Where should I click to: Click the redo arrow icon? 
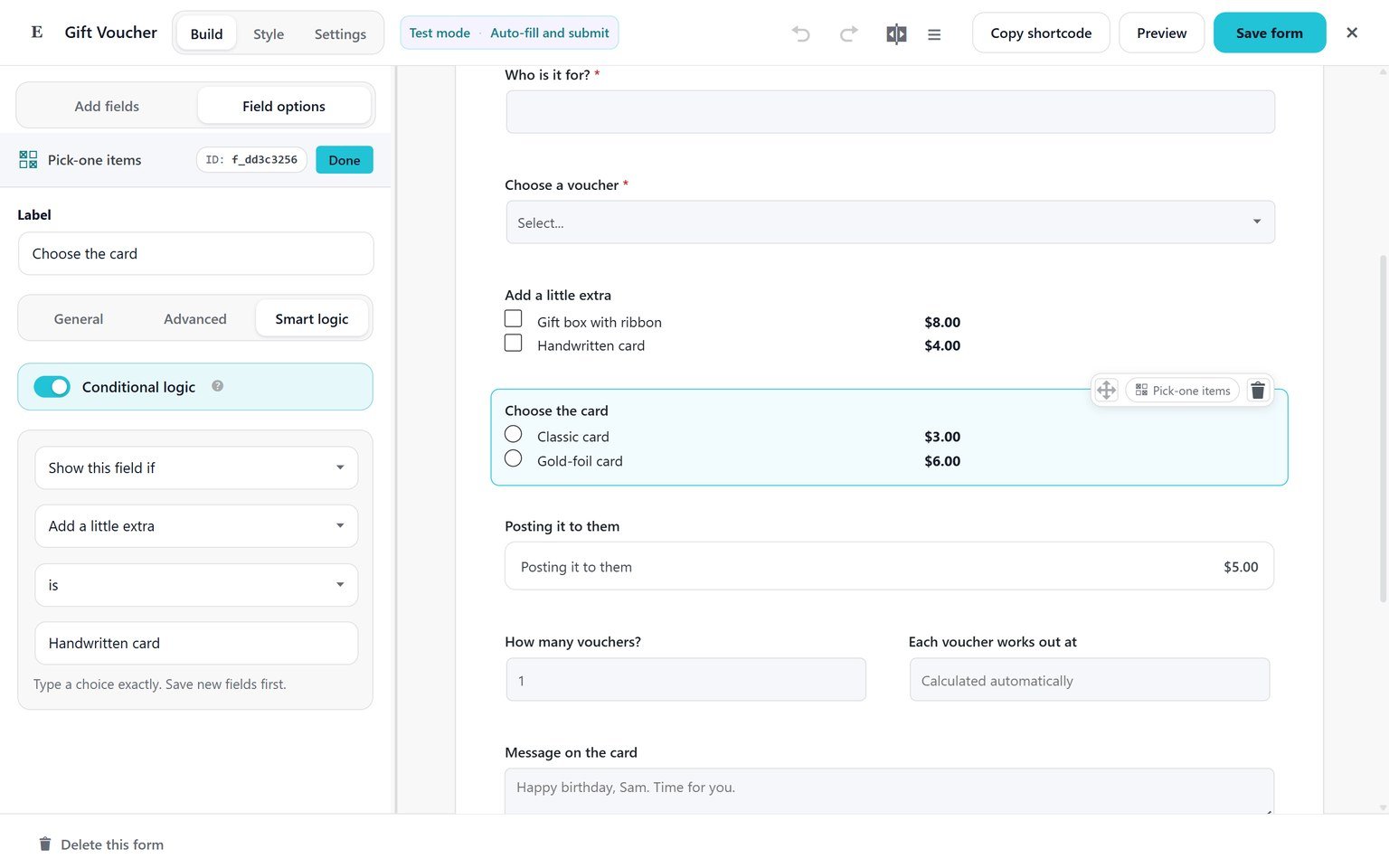click(848, 33)
